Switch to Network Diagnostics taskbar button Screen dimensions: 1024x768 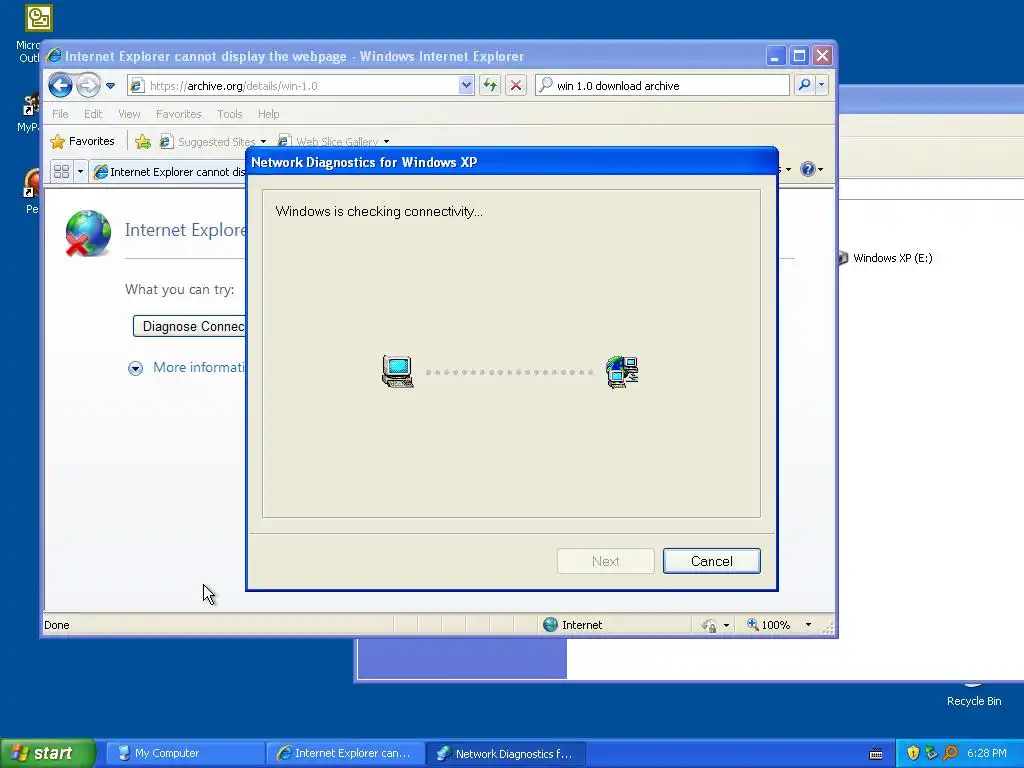(506, 754)
